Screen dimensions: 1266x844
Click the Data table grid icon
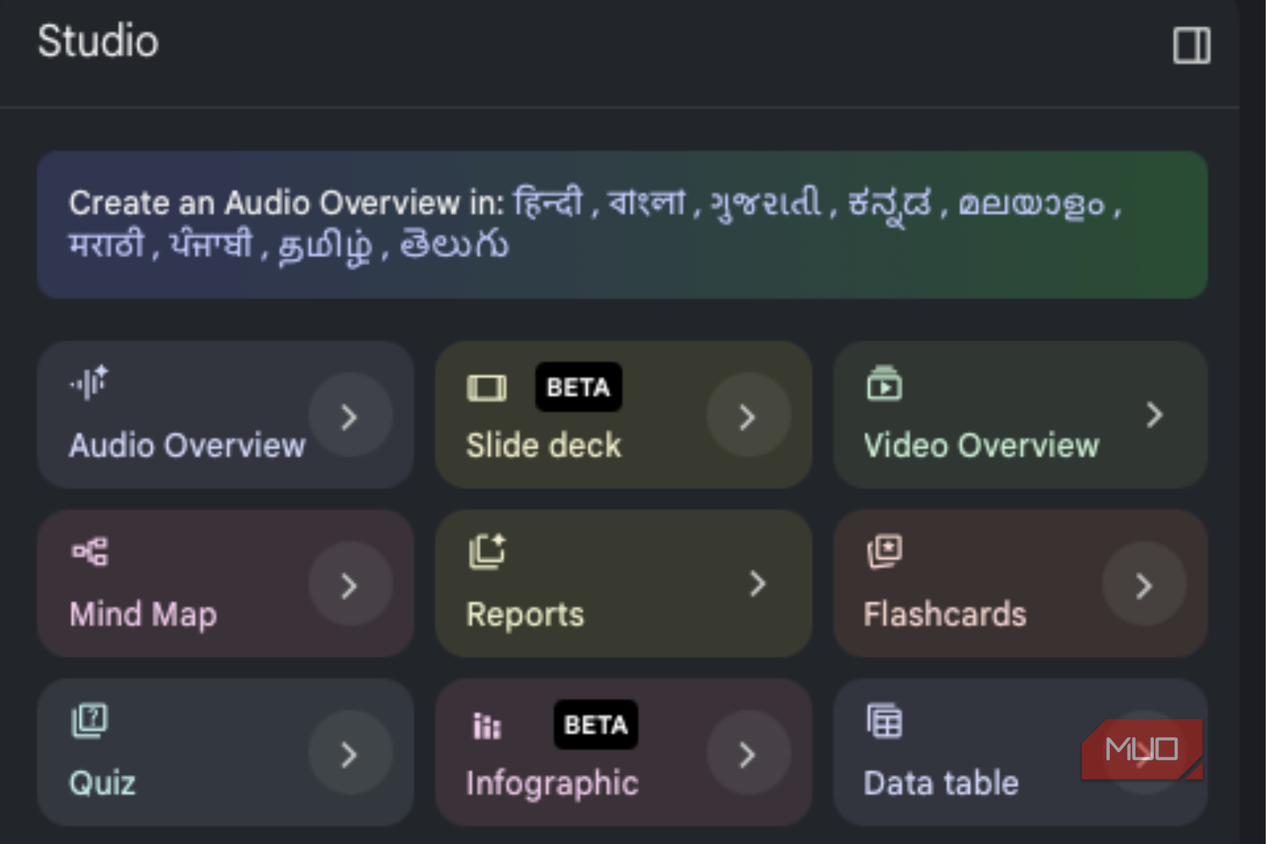[x=884, y=721]
